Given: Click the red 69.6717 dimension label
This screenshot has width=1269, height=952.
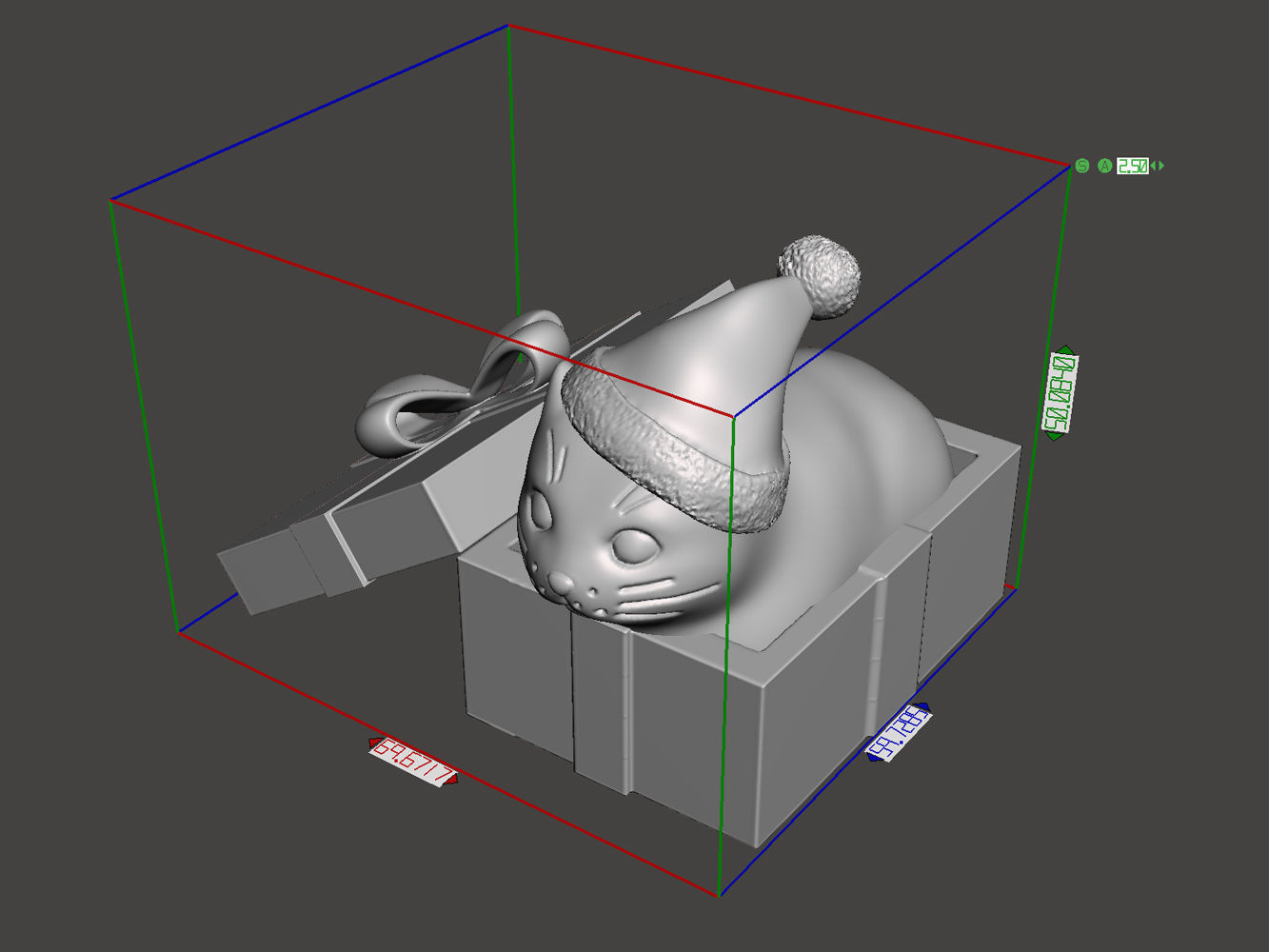Looking at the screenshot, I should (x=413, y=762).
